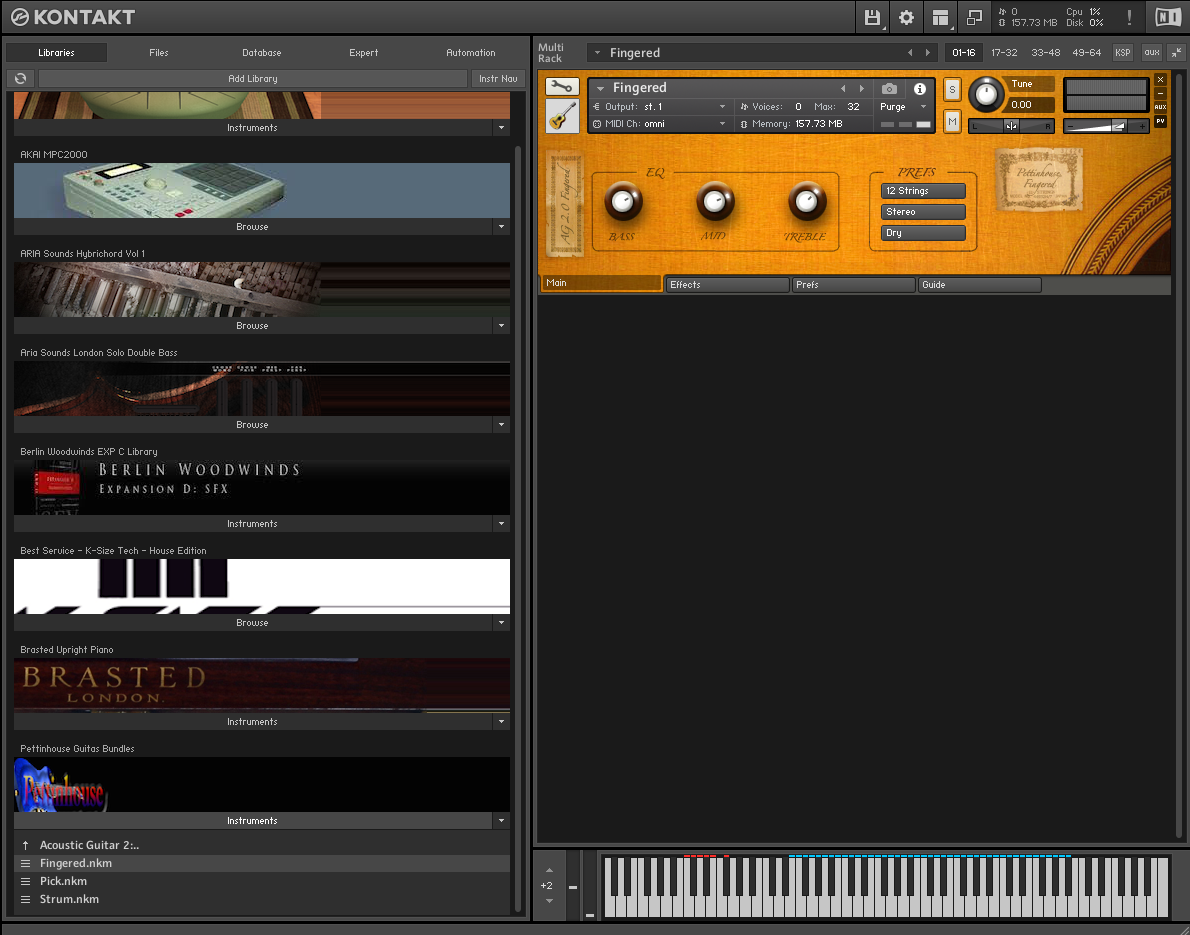Open instrument edit mode wrench icon
1190x935 pixels.
(562, 87)
